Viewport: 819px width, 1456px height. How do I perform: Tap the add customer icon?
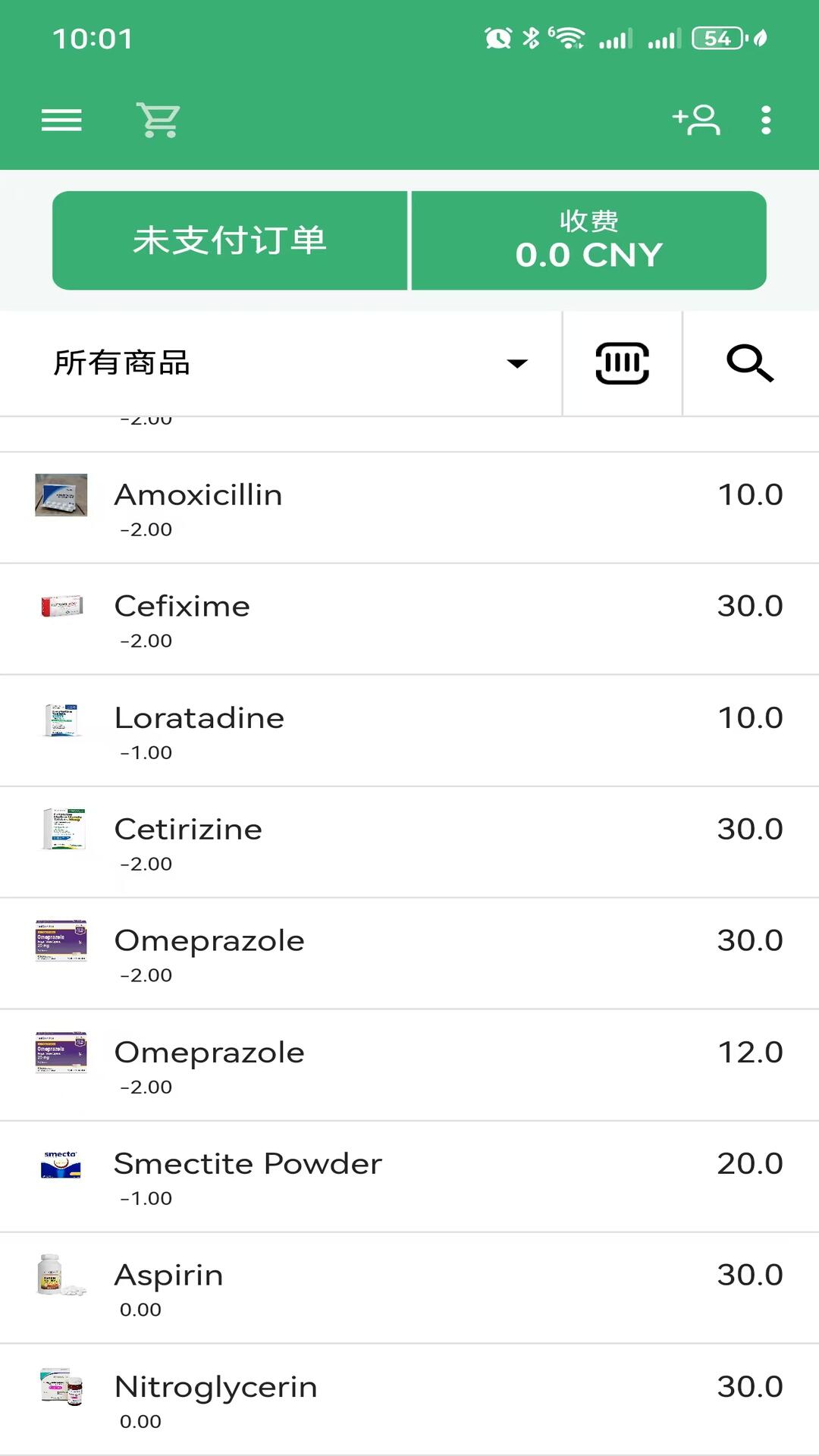pyautogui.click(x=696, y=120)
